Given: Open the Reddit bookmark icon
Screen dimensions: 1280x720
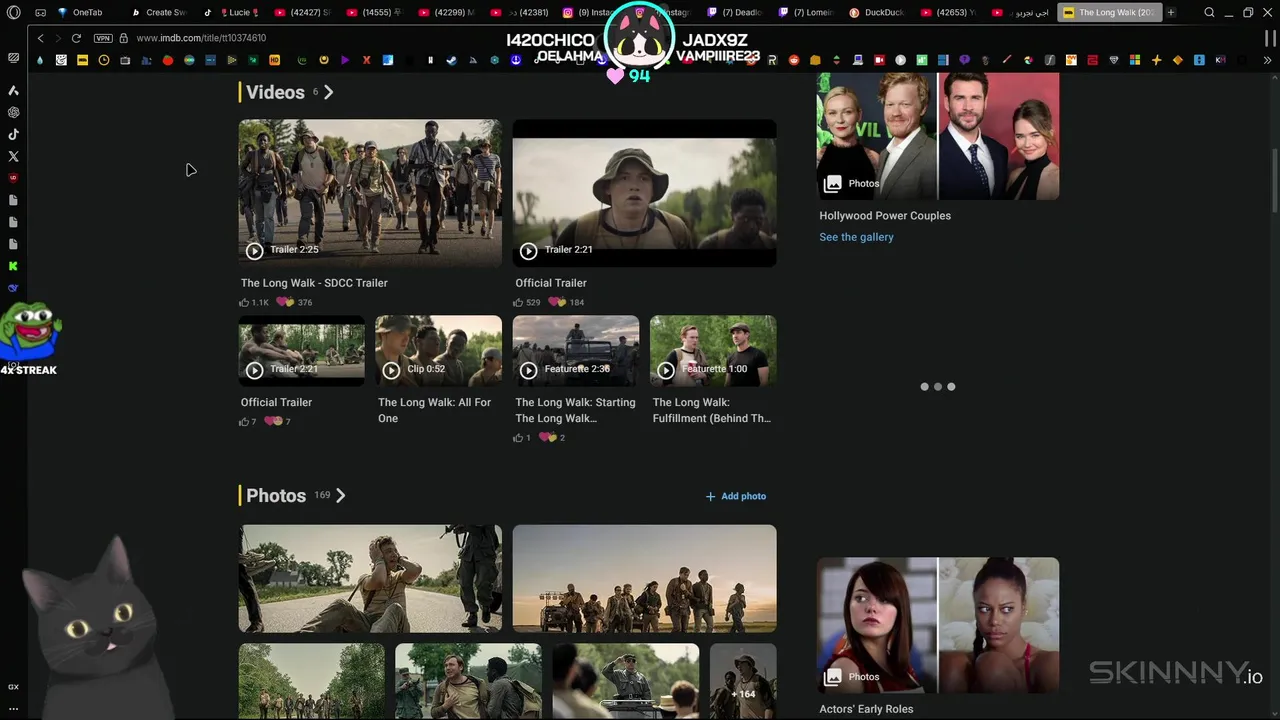Looking at the screenshot, I should point(794,60).
